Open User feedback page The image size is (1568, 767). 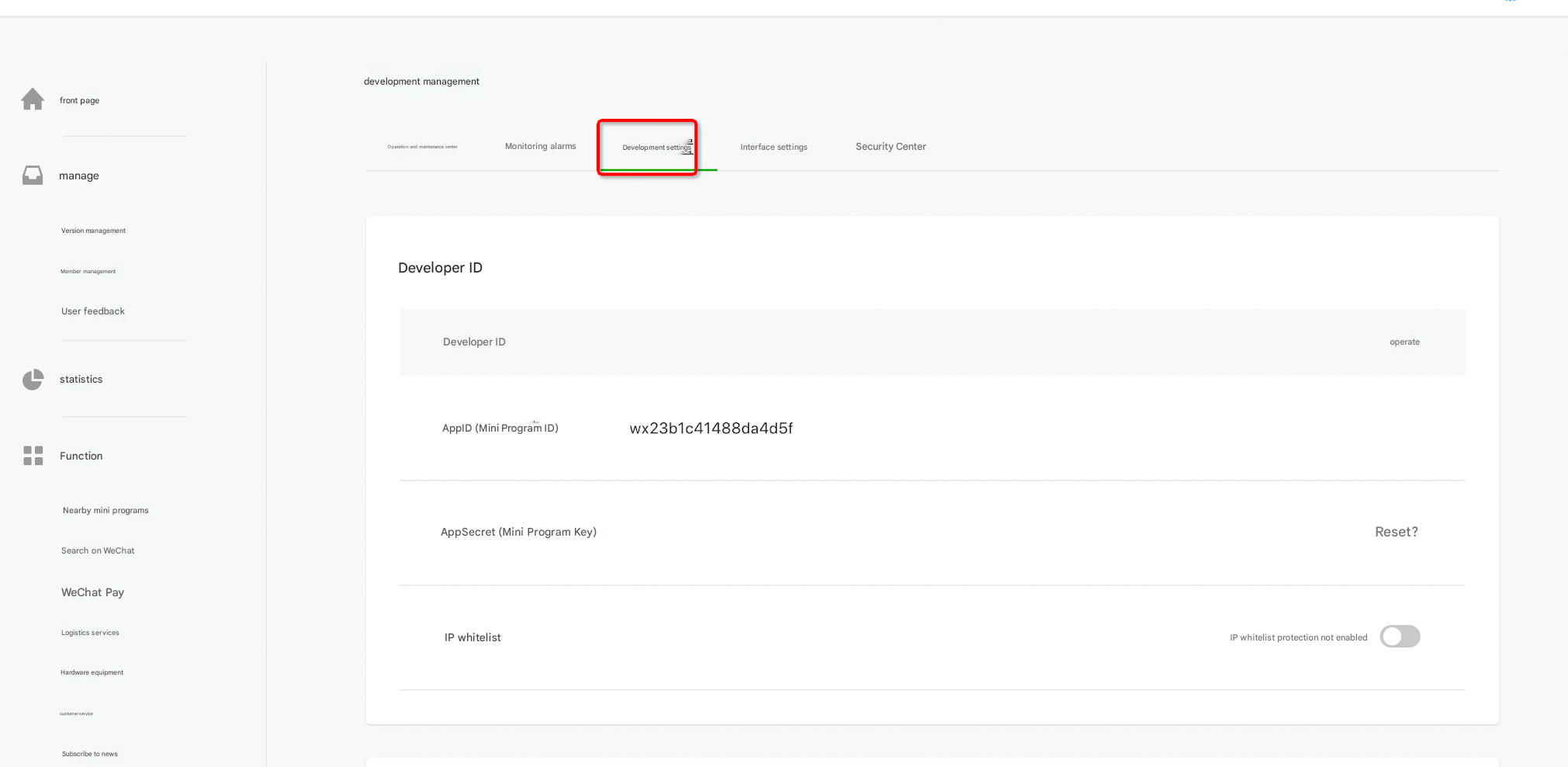pos(93,311)
